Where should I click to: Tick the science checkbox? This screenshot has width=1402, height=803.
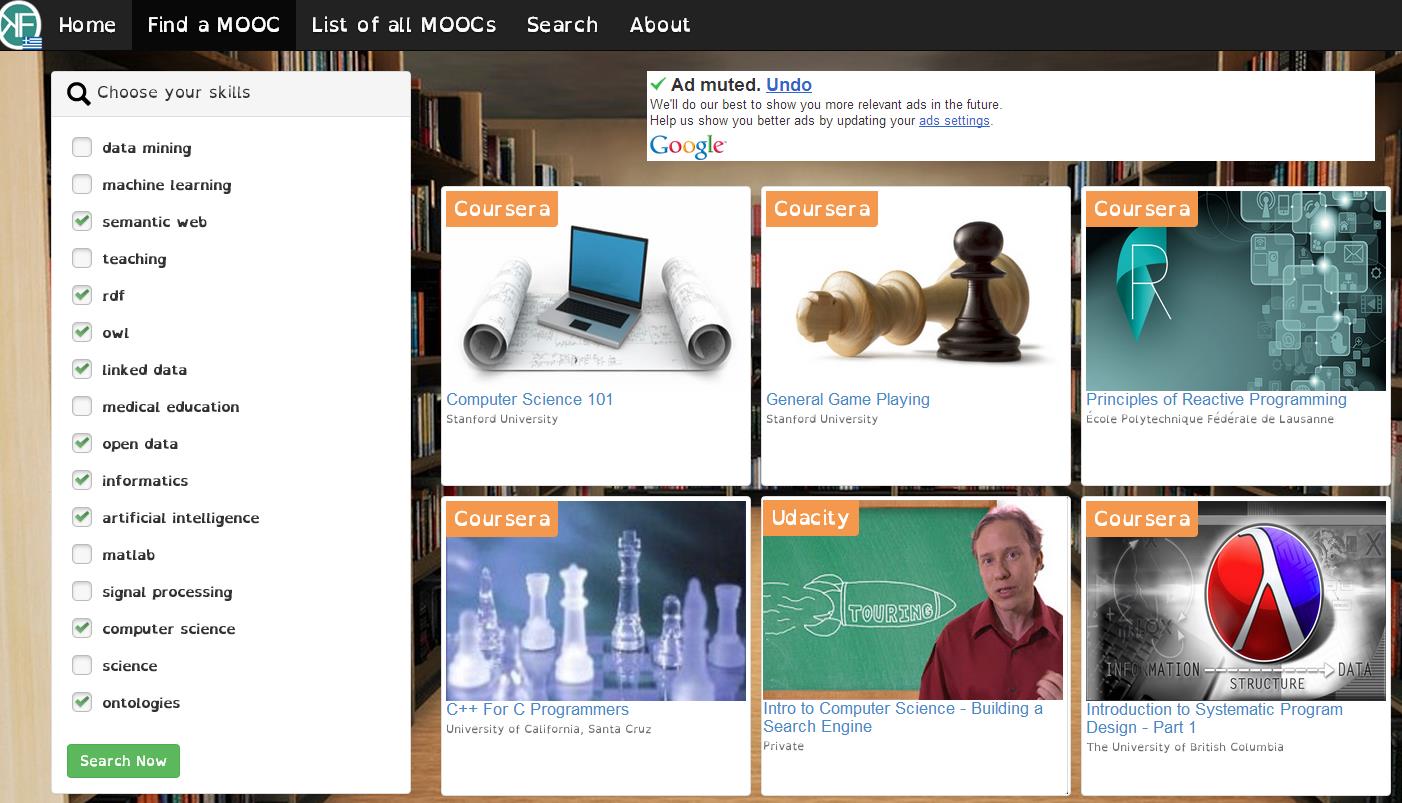pyautogui.click(x=82, y=665)
